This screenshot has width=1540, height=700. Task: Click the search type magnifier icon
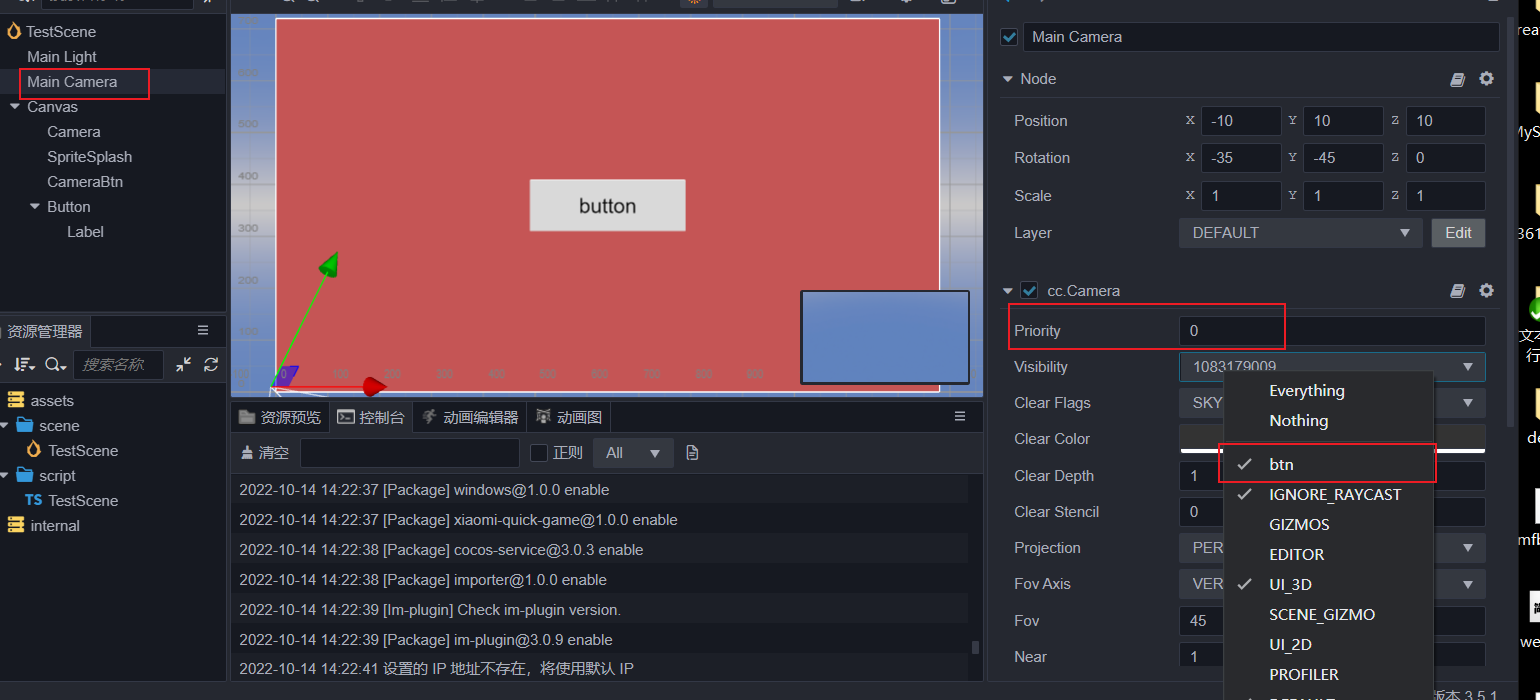pos(56,365)
